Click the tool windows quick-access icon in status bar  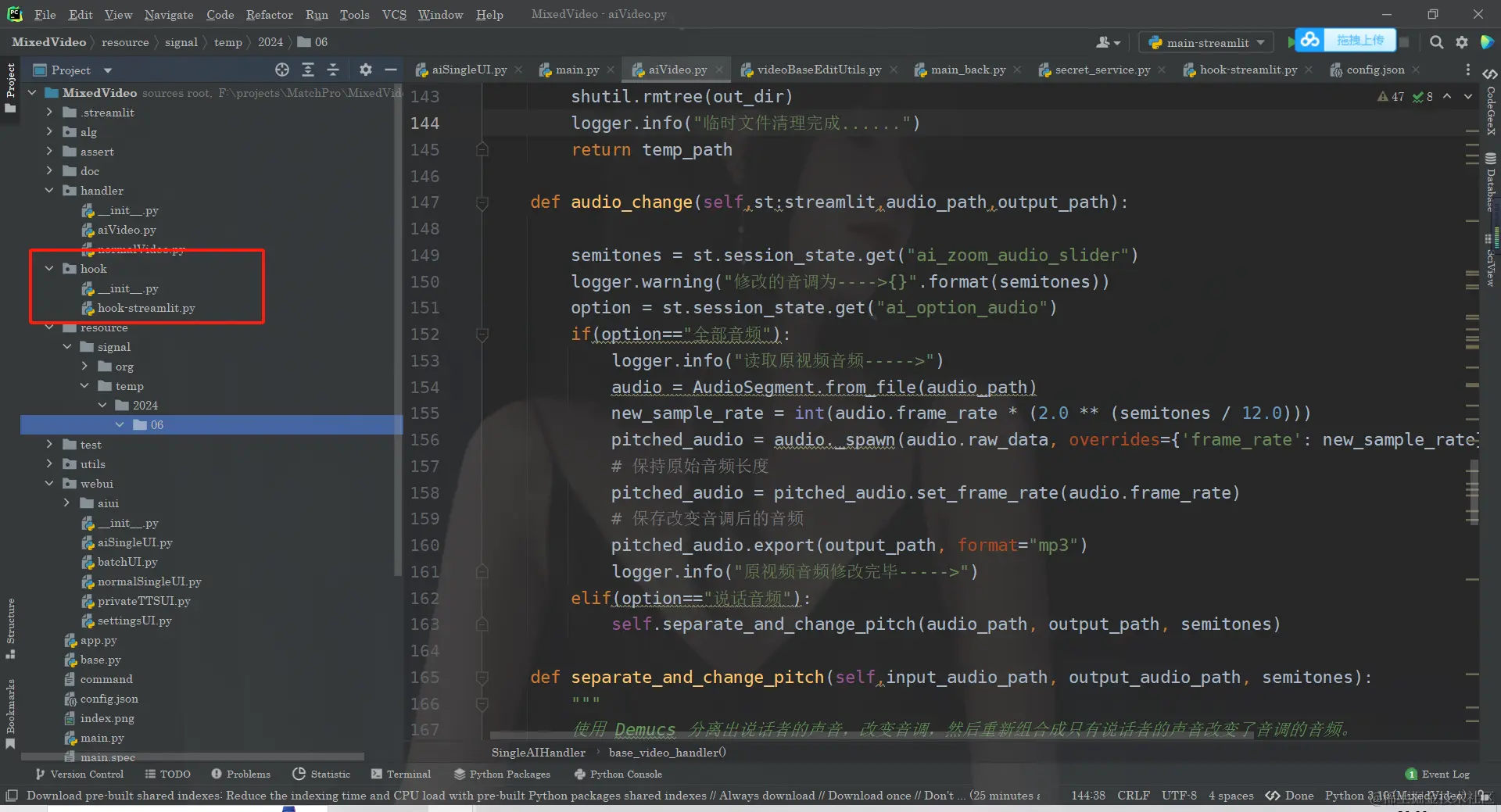(x=11, y=796)
